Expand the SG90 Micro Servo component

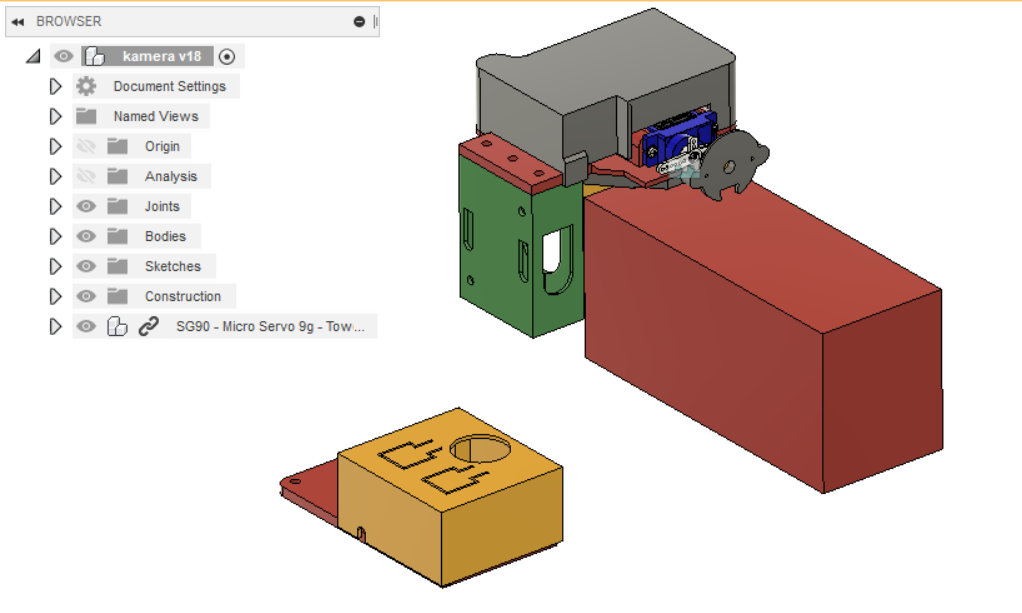pos(55,326)
